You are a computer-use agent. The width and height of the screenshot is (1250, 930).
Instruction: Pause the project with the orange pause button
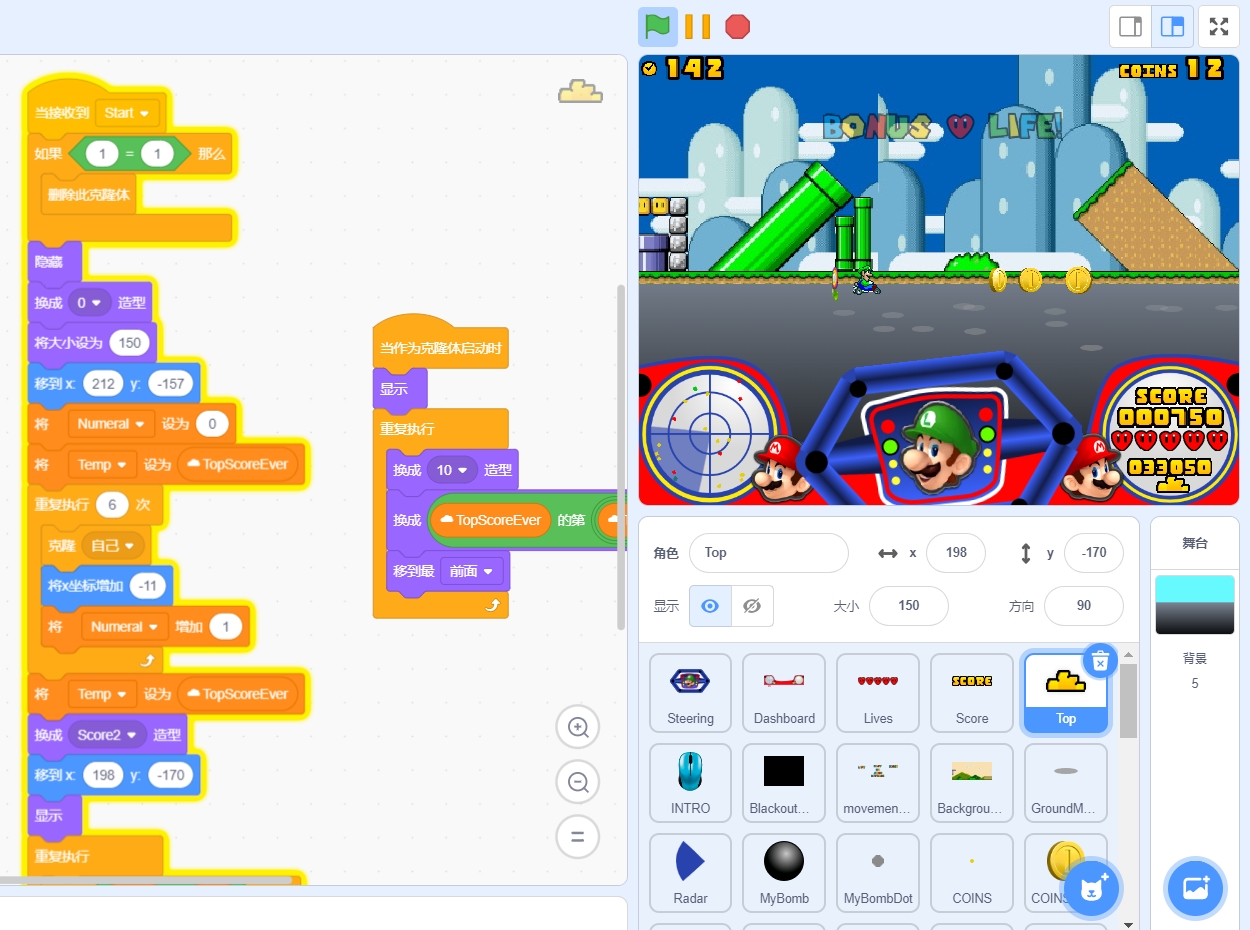pyautogui.click(x=698, y=26)
